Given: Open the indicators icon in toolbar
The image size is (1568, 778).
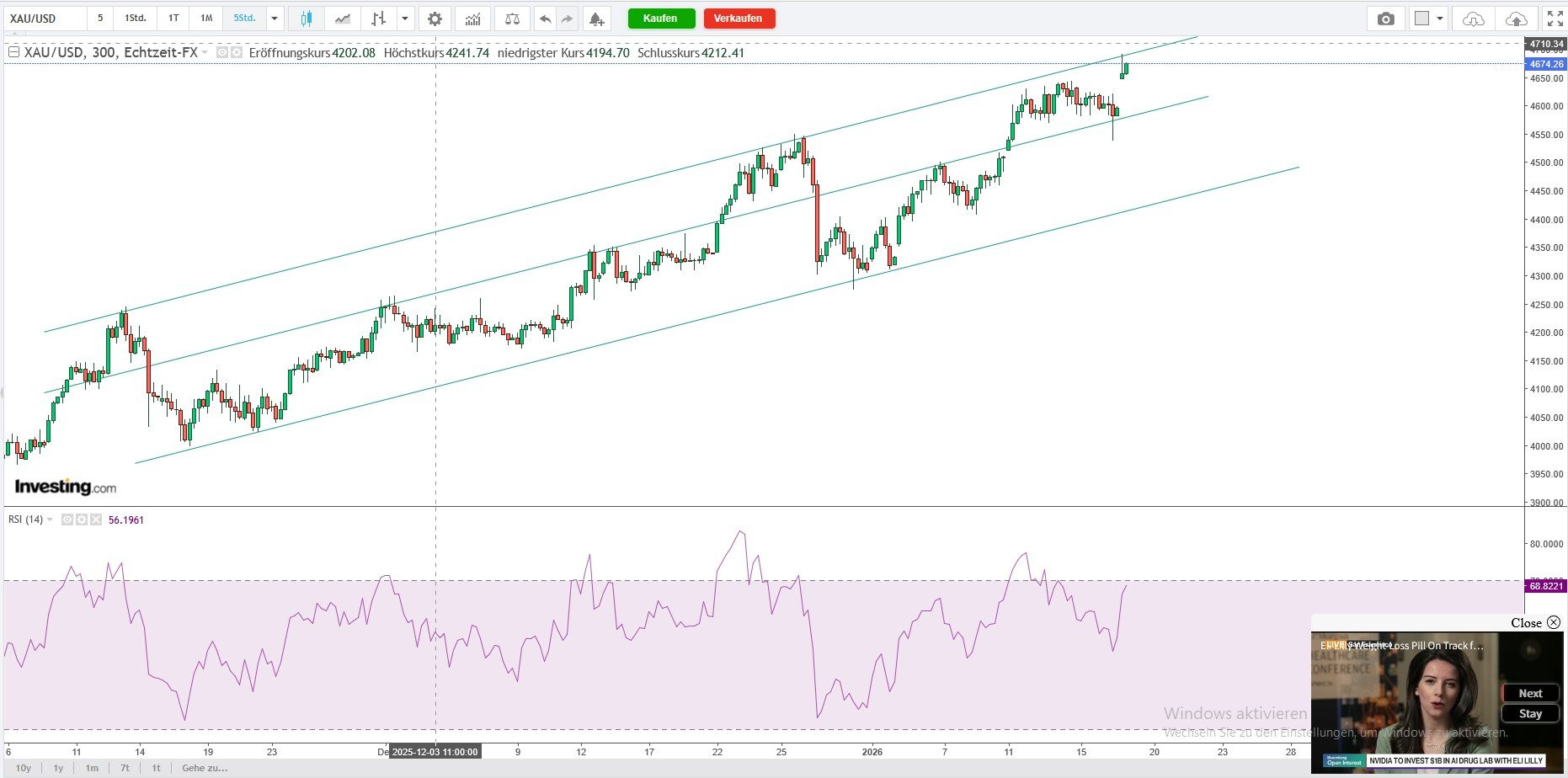Looking at the screenshot, I should pyautogui.click(x=473, y=19).
